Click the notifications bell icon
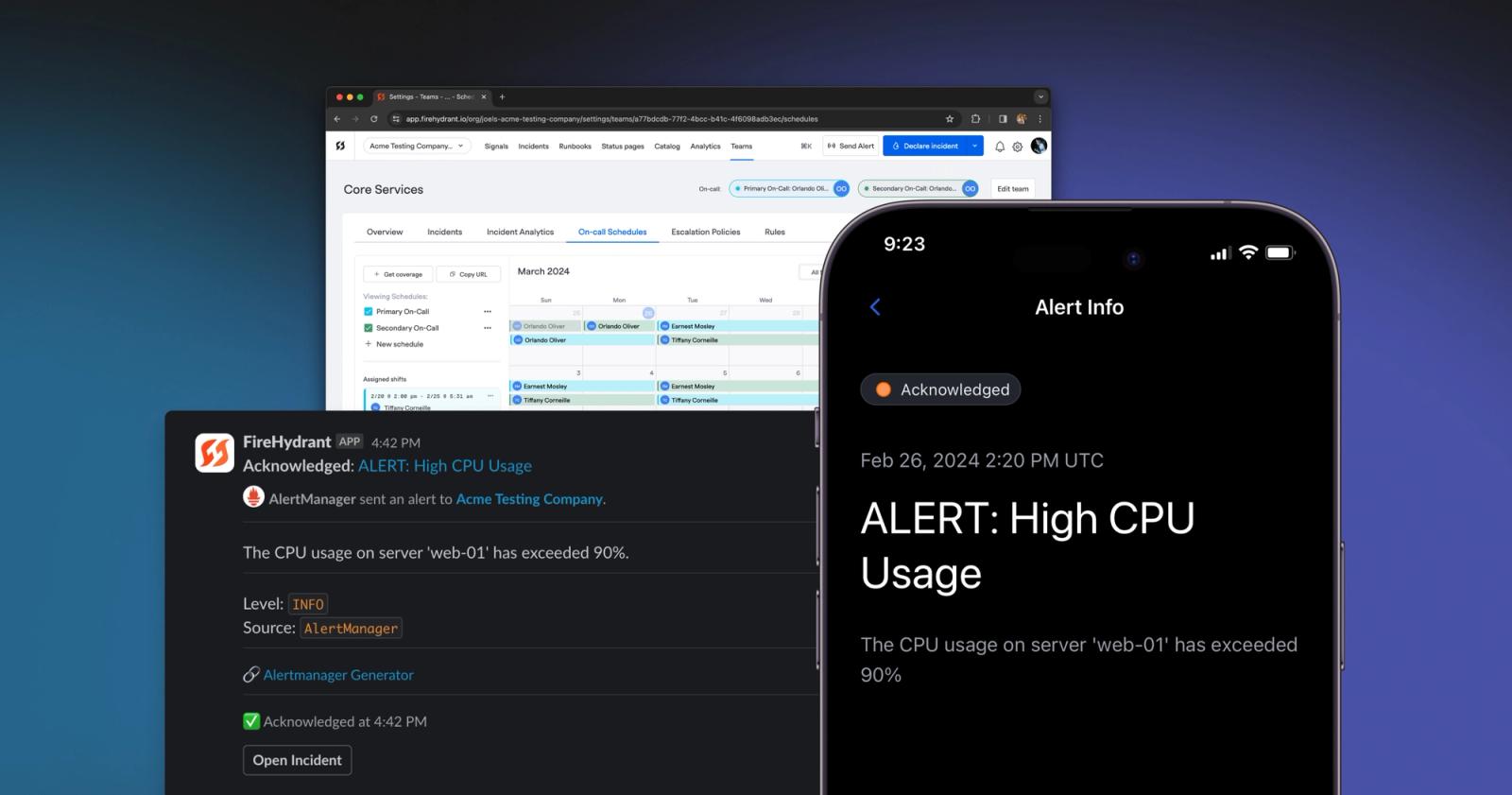 (x=1000, y=147)
